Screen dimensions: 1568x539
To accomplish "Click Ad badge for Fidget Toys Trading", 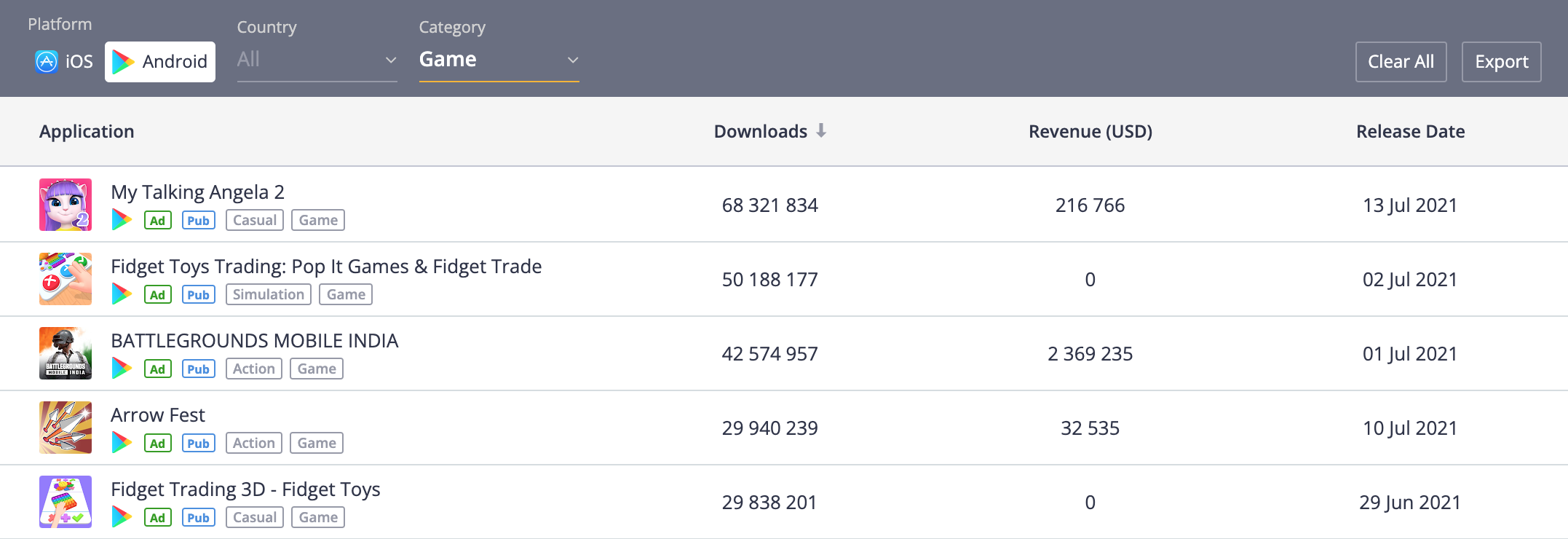I will (158, 294).
